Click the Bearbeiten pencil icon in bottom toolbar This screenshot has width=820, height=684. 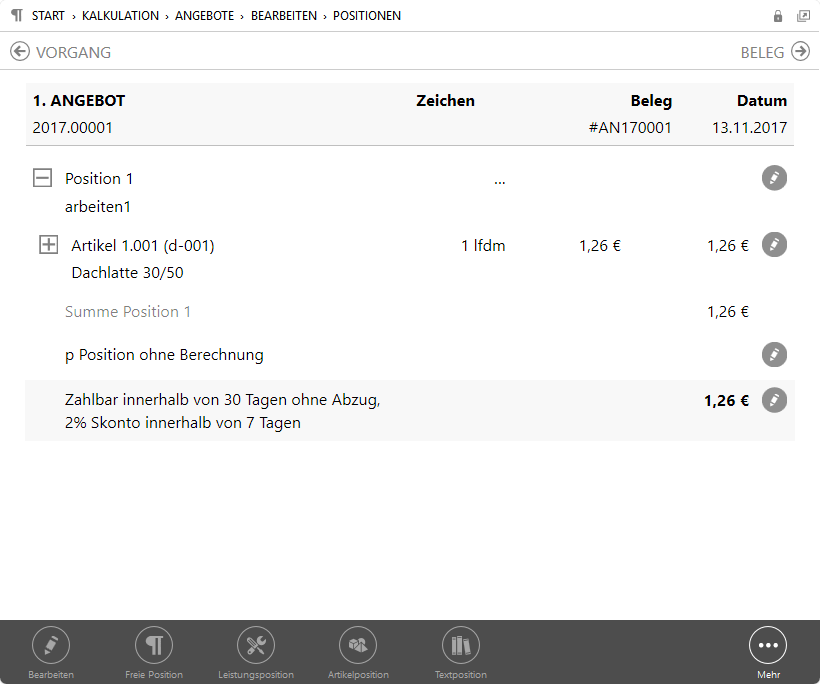point(51,646)
